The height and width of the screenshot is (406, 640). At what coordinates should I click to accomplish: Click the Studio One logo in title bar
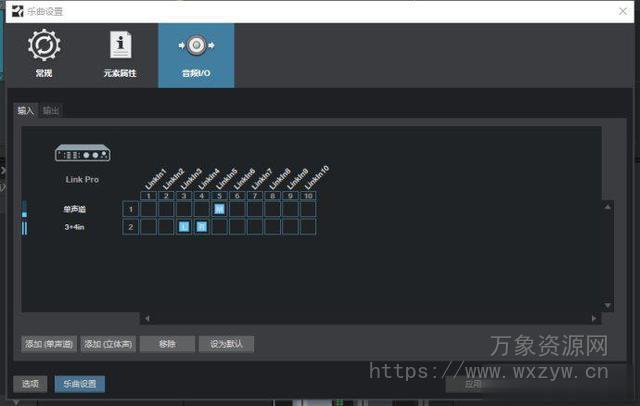12,9
